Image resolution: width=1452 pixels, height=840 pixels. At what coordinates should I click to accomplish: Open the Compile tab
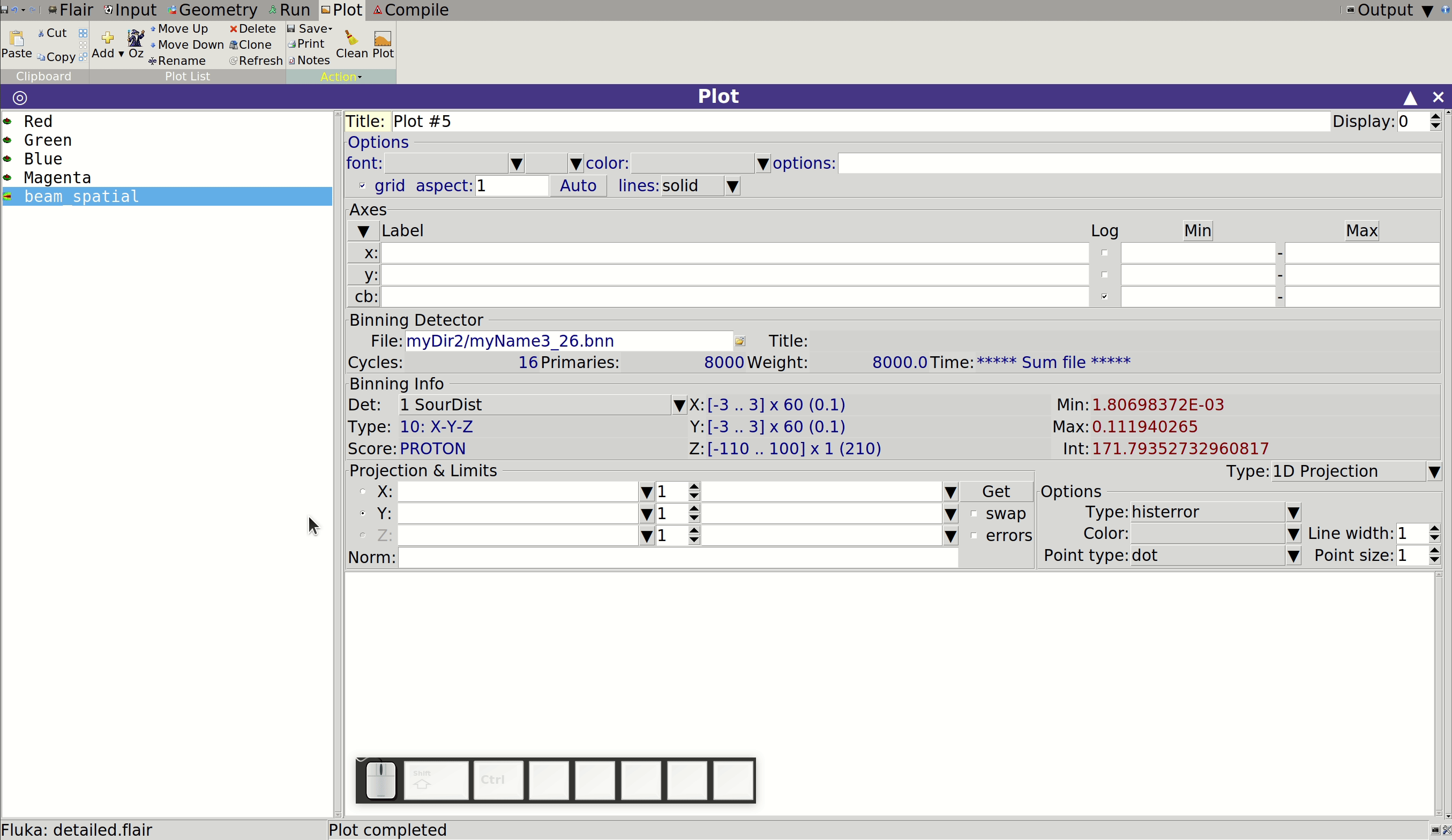[x=411, y=10]
